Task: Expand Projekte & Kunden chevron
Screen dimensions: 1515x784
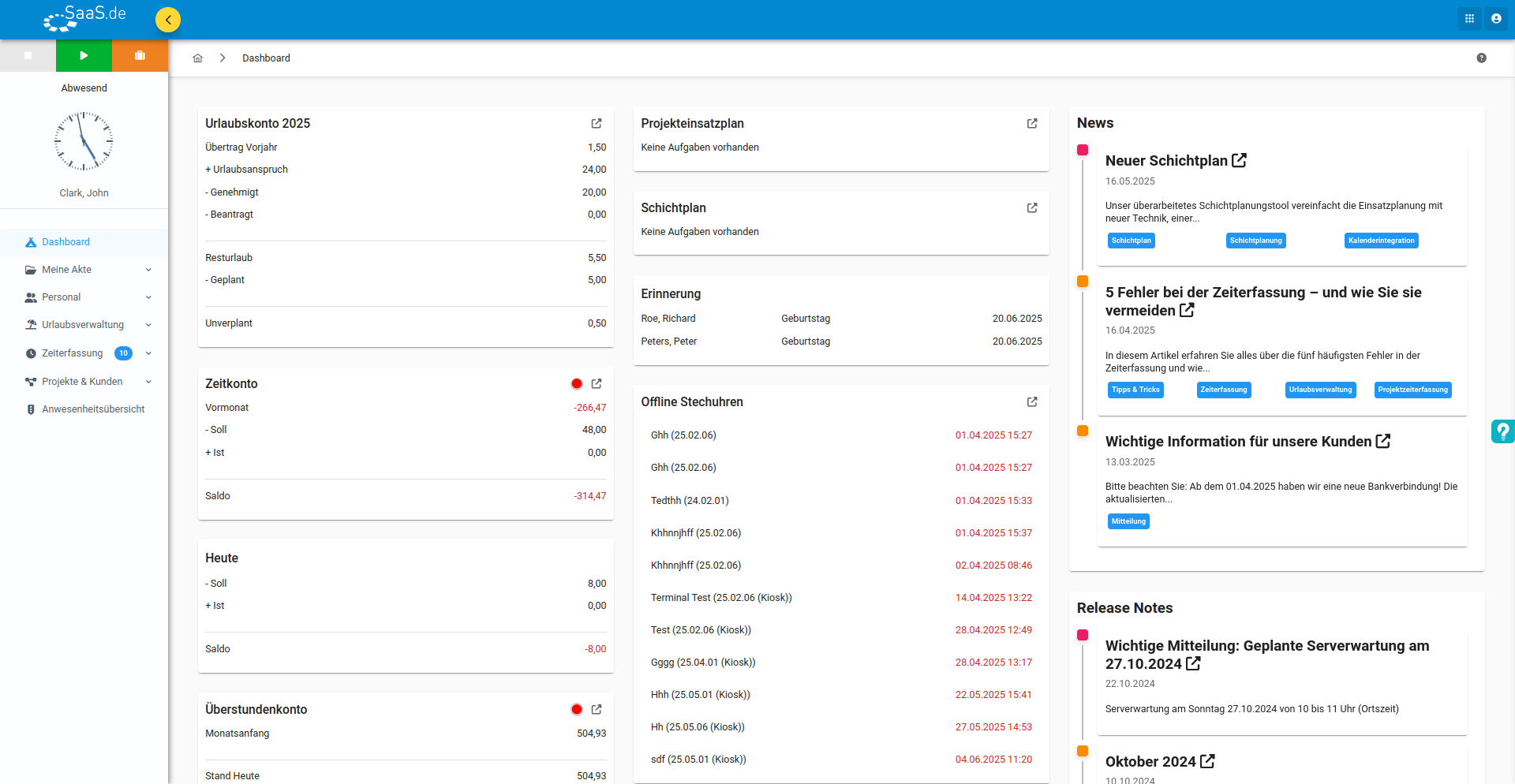Action: point(148,382)
